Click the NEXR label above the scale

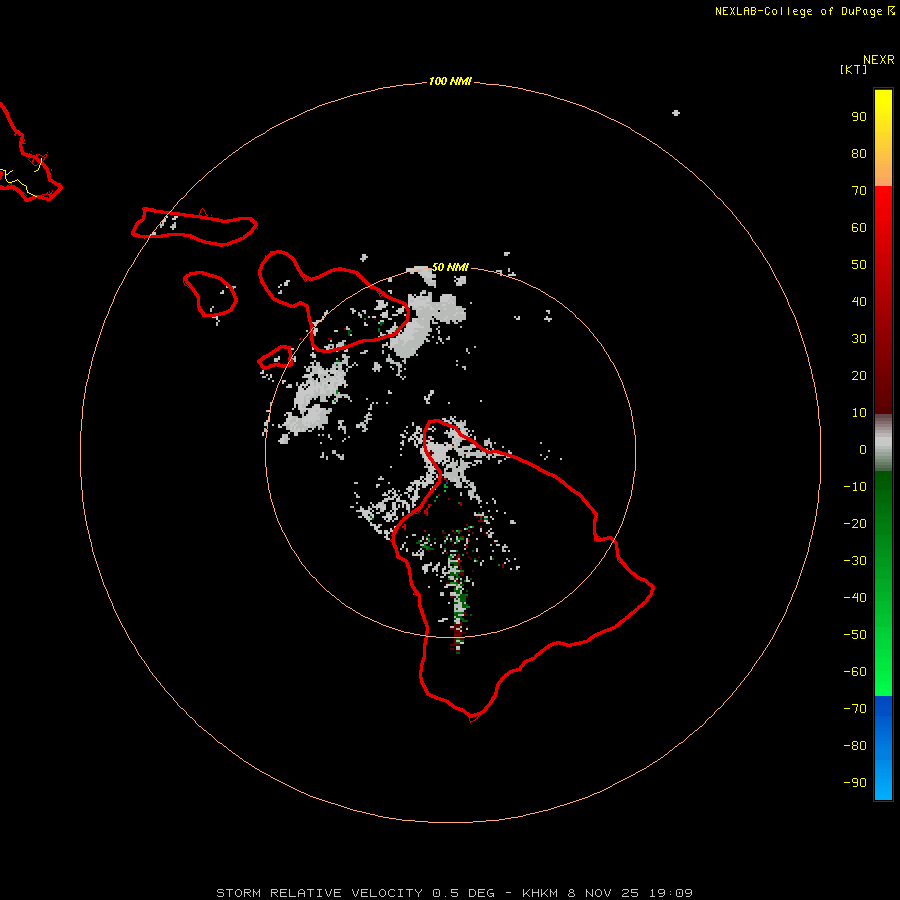[878, 60]
